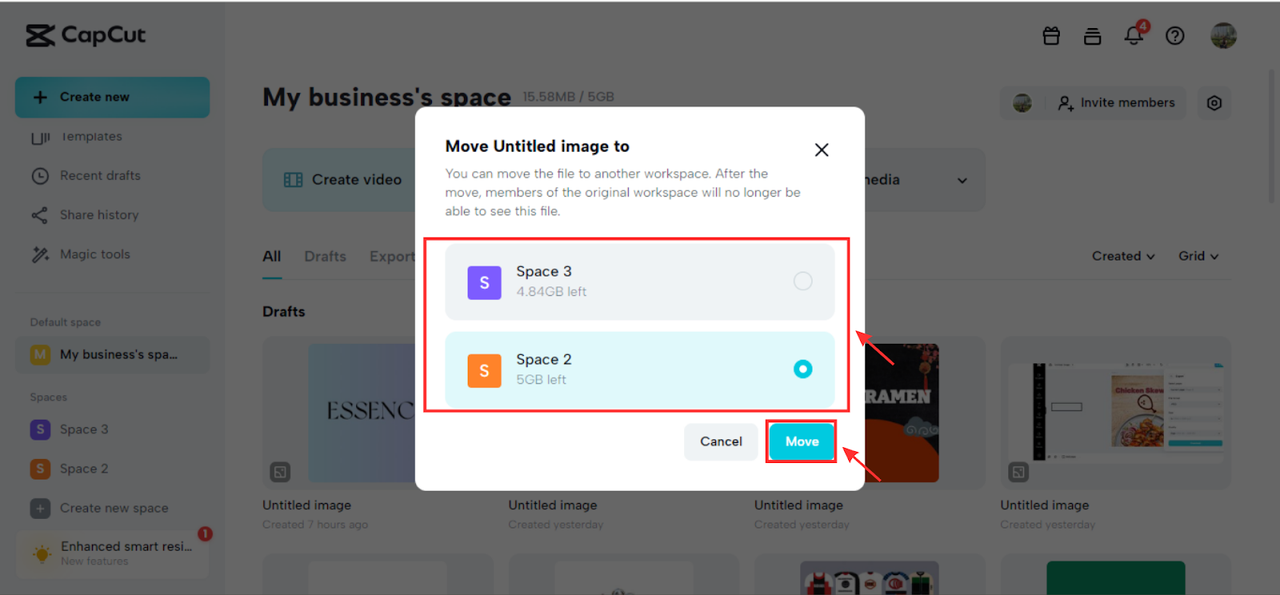Close the Move Untitled image dialog
The height and width of the screenshot is (595, 1280).
pos(821,150)
